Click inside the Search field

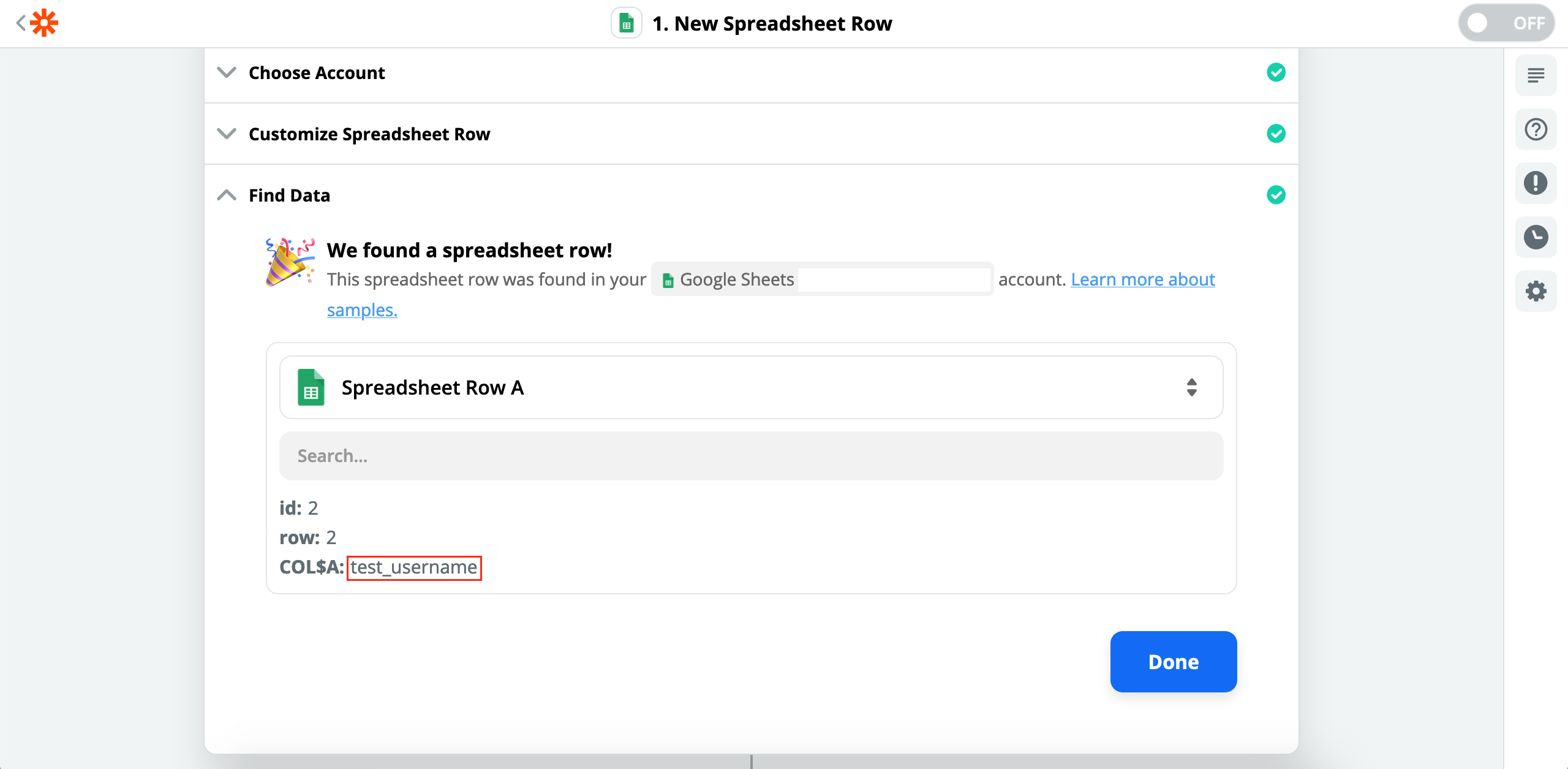750,455
